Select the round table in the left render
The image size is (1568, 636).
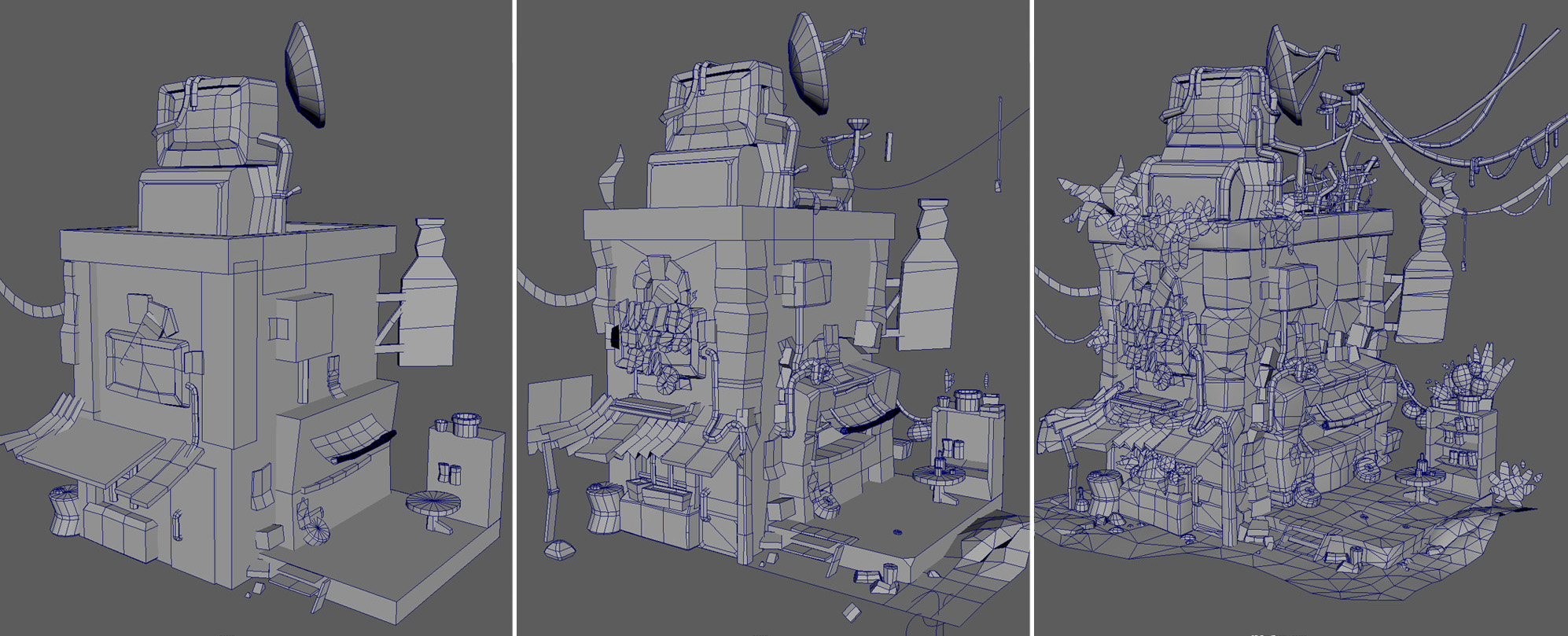[433, 505]
